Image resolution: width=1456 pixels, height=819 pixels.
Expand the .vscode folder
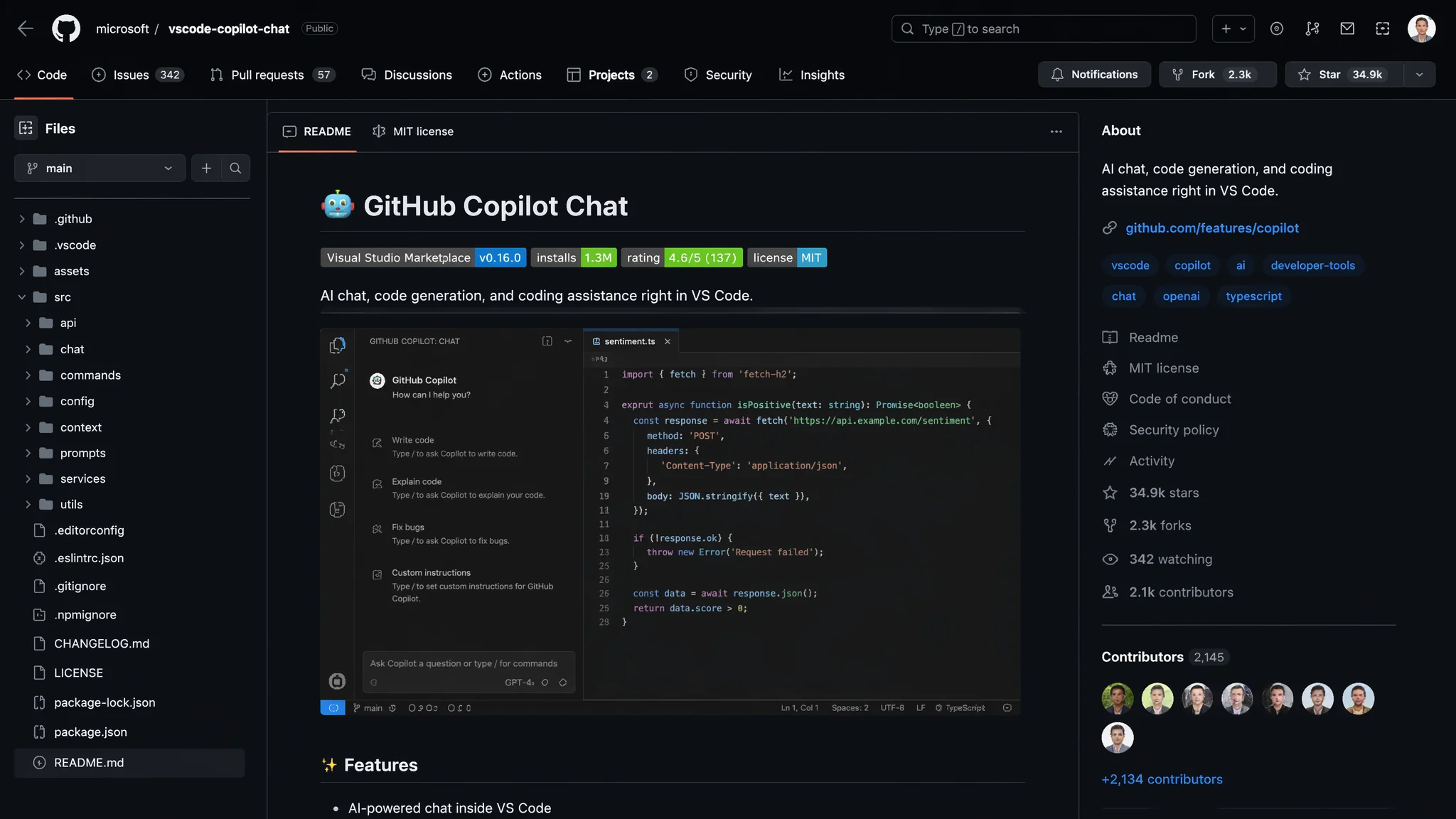click(21, 245)
